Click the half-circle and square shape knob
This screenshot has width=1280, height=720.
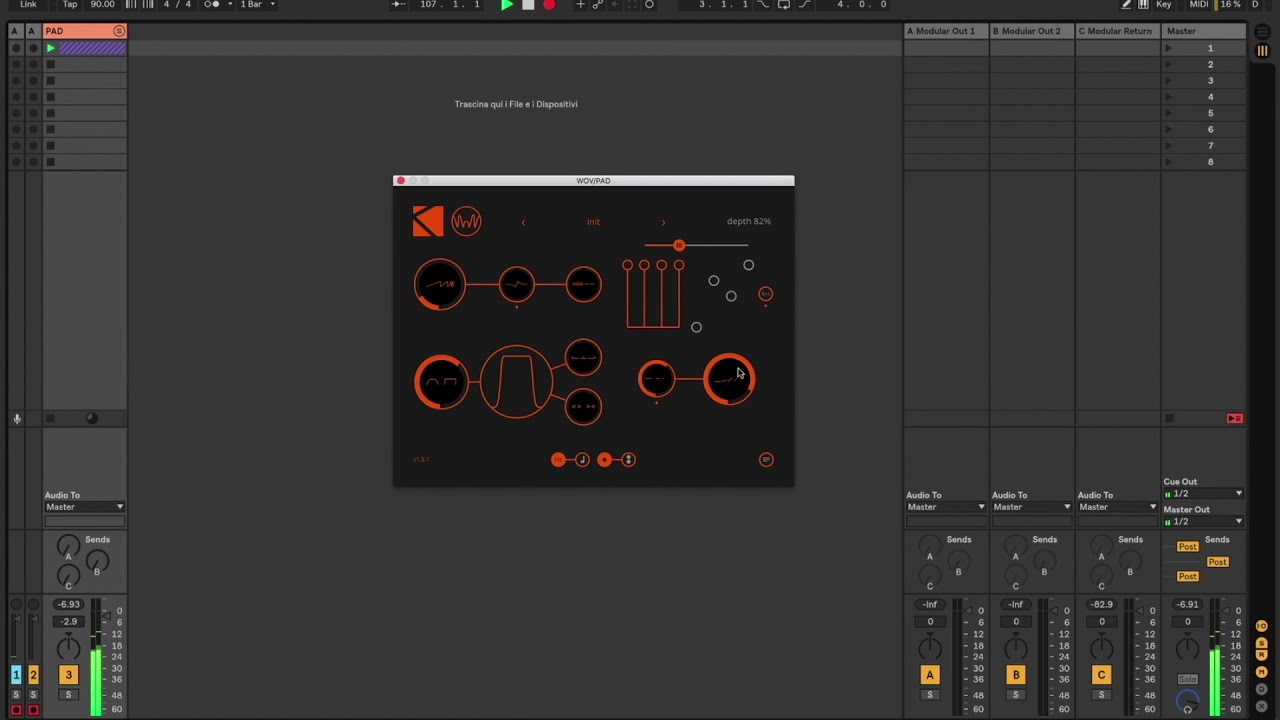click(441, 381)
